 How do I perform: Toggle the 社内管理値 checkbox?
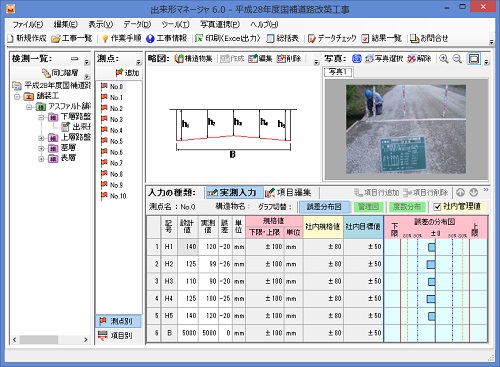437,207
